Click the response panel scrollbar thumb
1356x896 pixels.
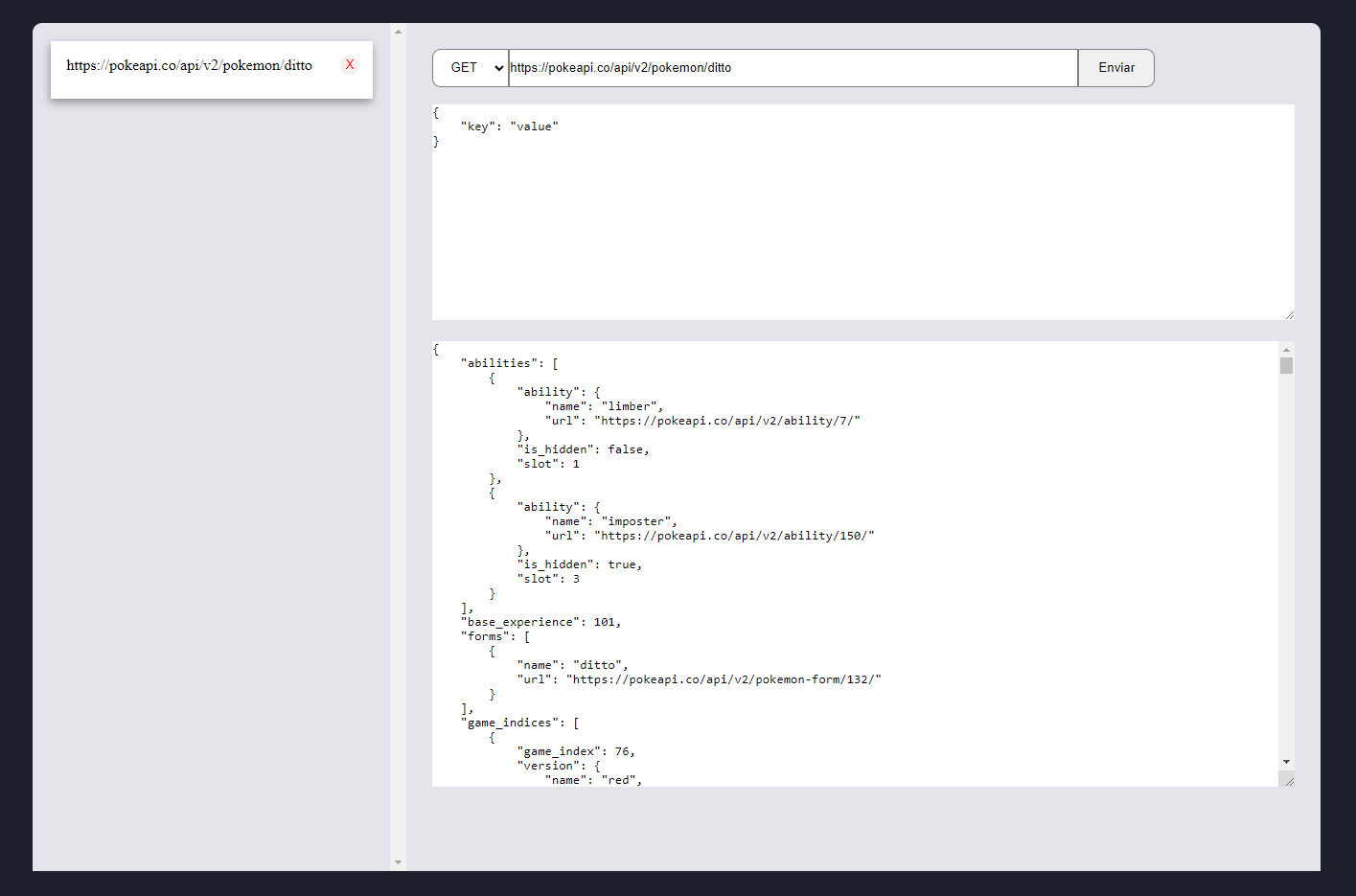[x=1286, y=364]
